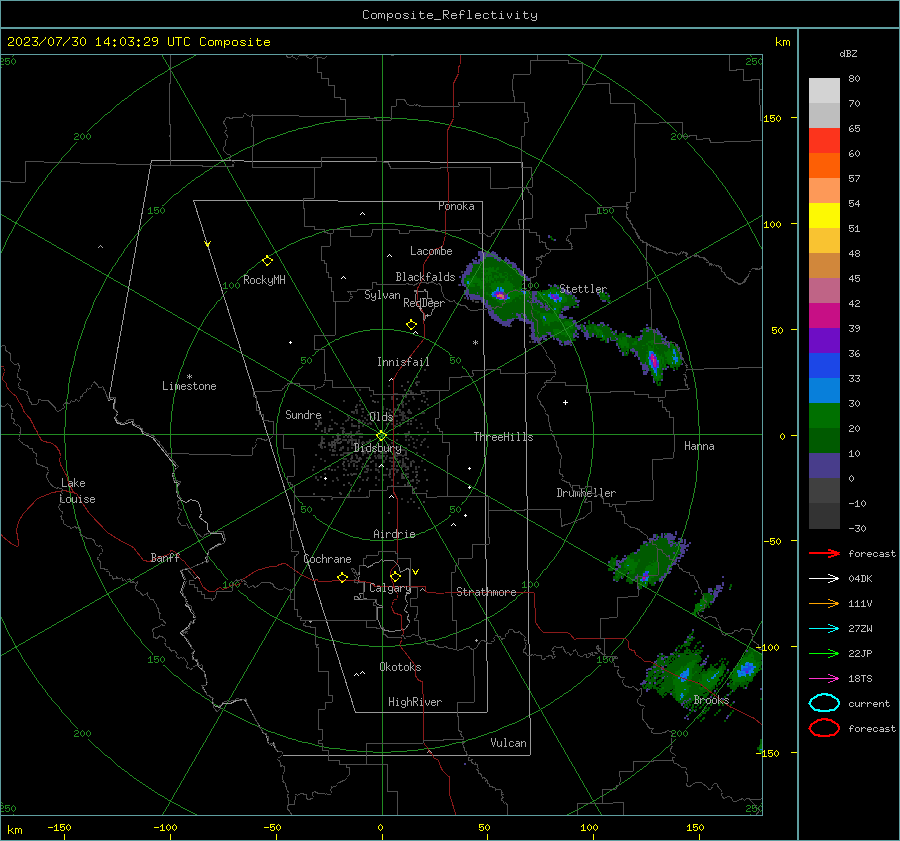Viewport: 900px width, 841px height.
Task: Click the Stettler town label
Action: click(x=583, y=289)
